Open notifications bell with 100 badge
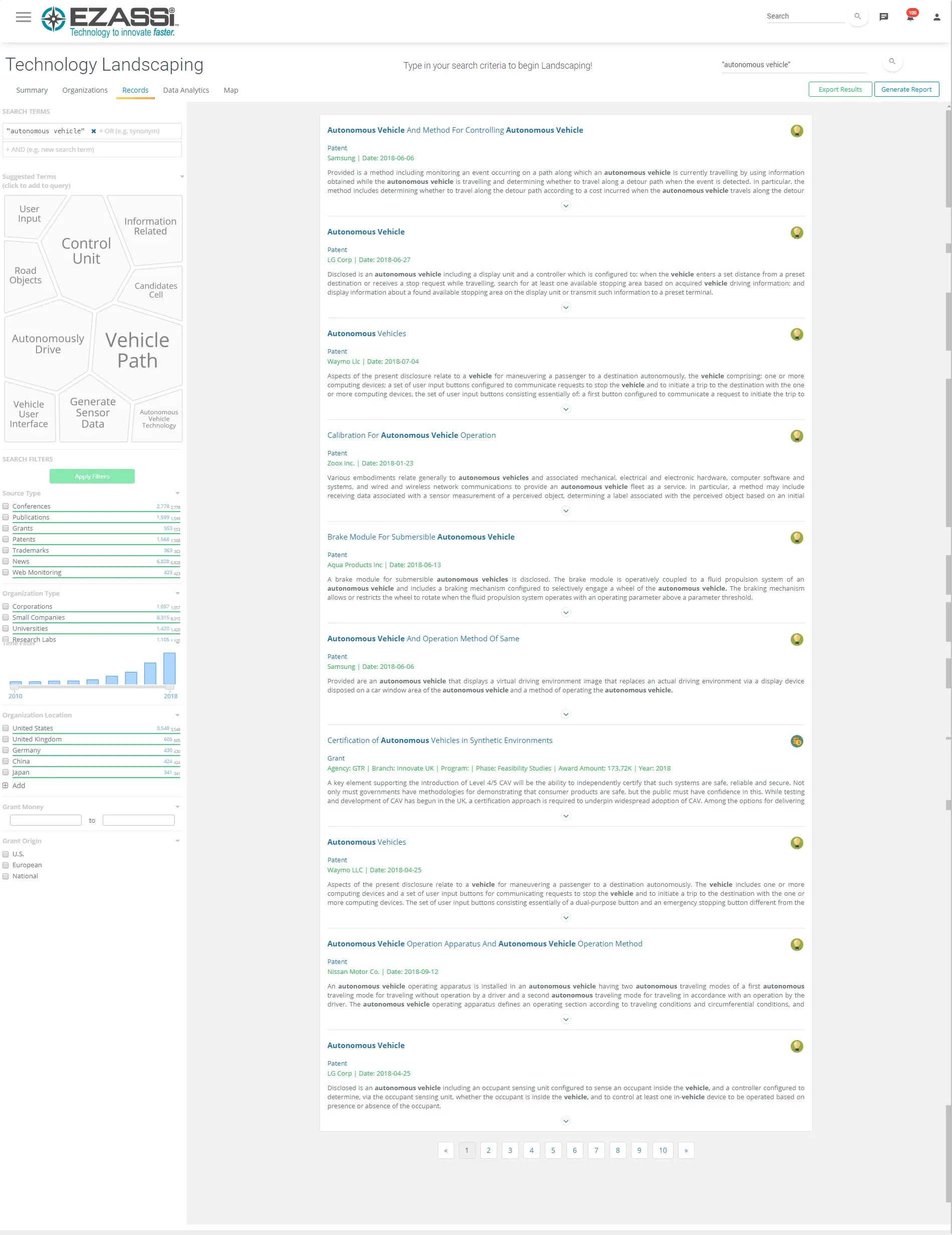 coord(911,16)
